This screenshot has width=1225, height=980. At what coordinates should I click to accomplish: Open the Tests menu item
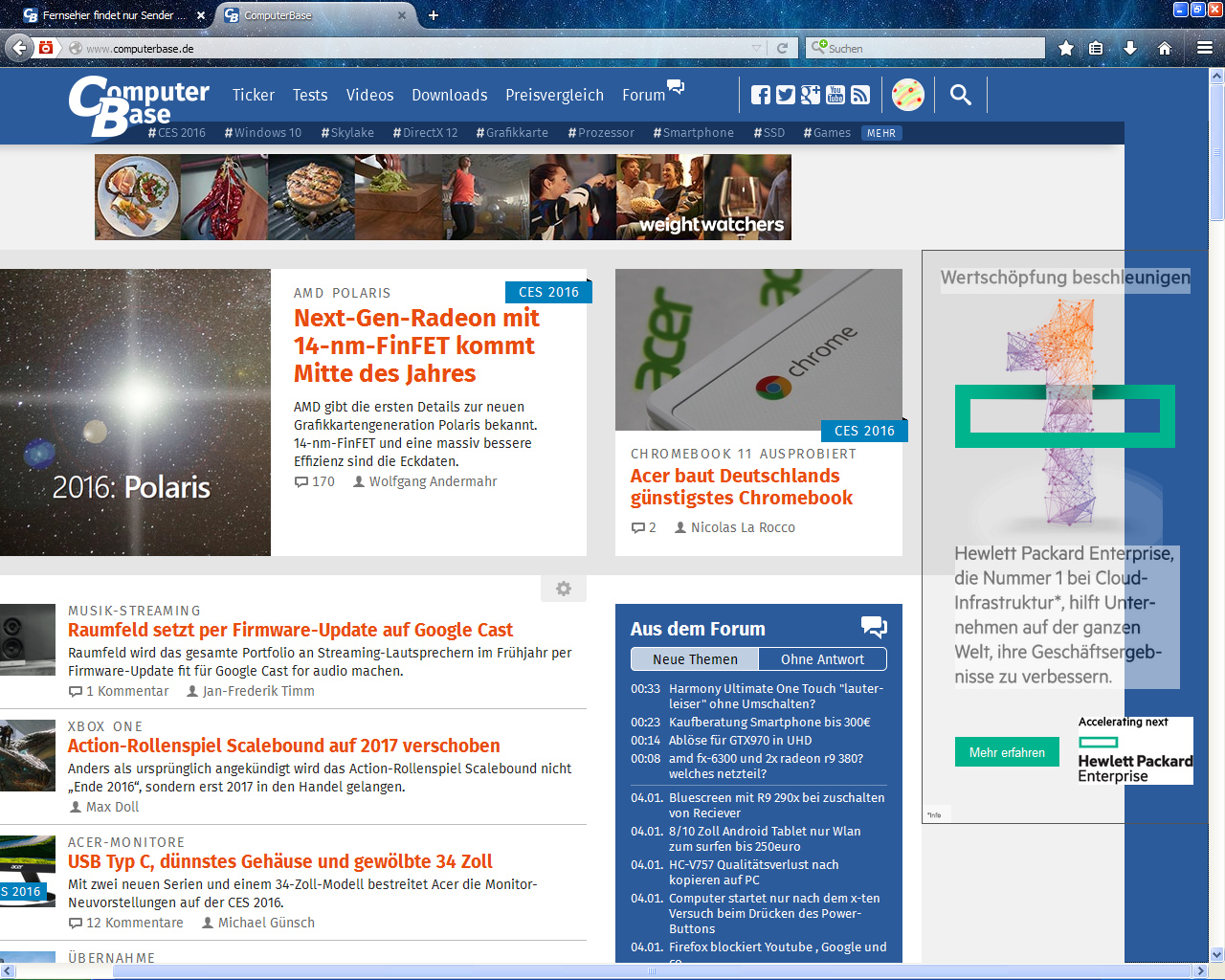310,95
